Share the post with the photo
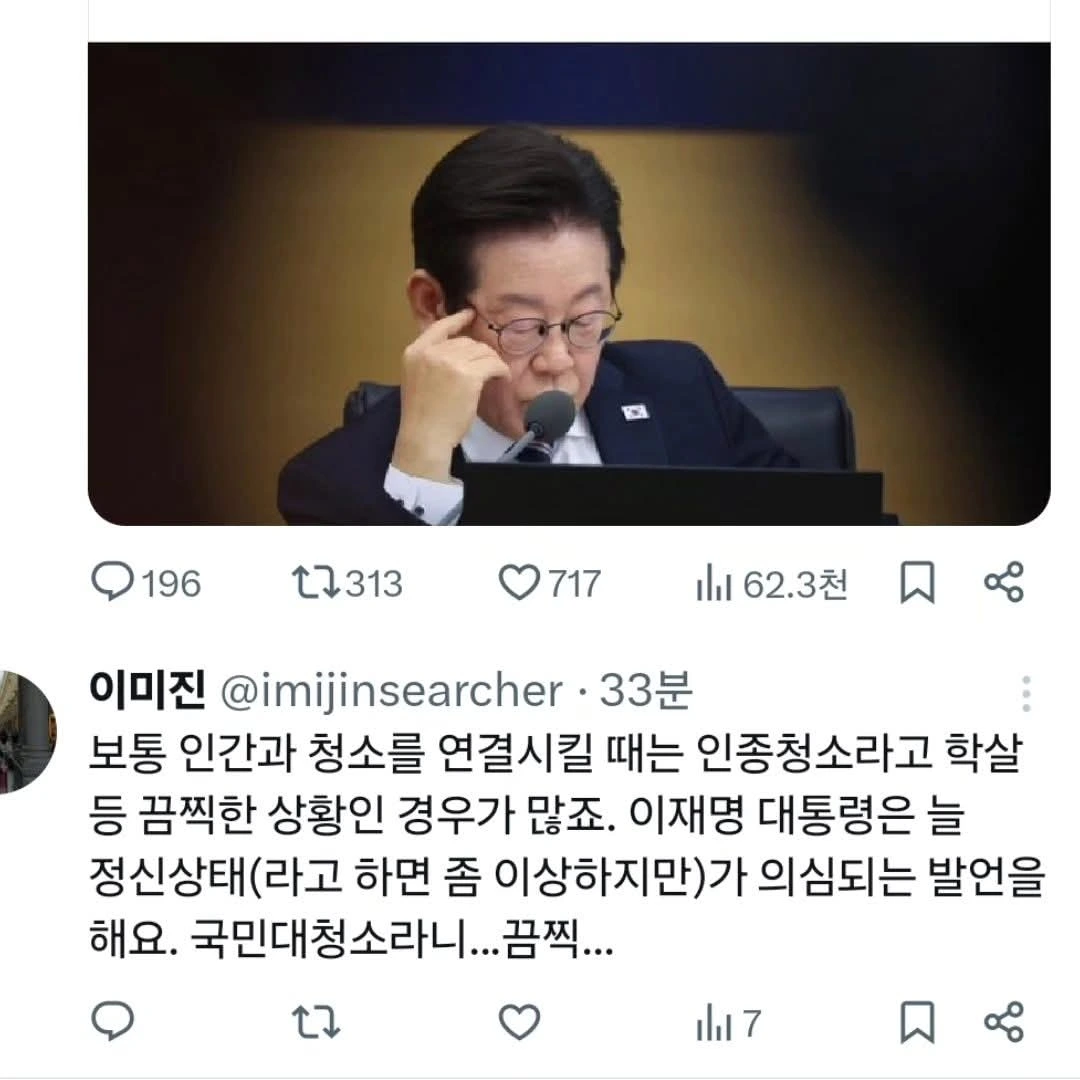 click(x=1004, y=583)
